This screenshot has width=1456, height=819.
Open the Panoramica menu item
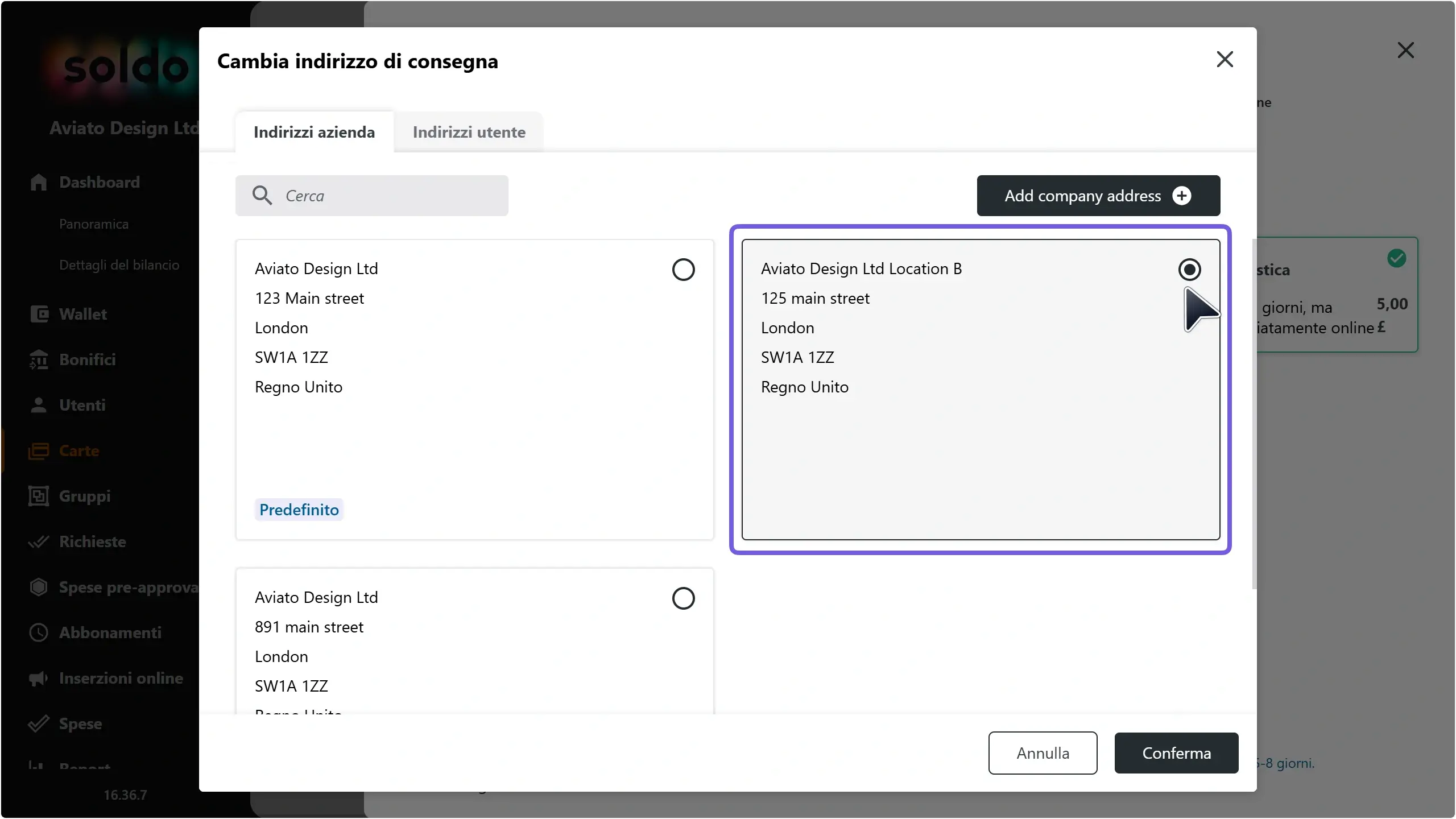(94, 224)
